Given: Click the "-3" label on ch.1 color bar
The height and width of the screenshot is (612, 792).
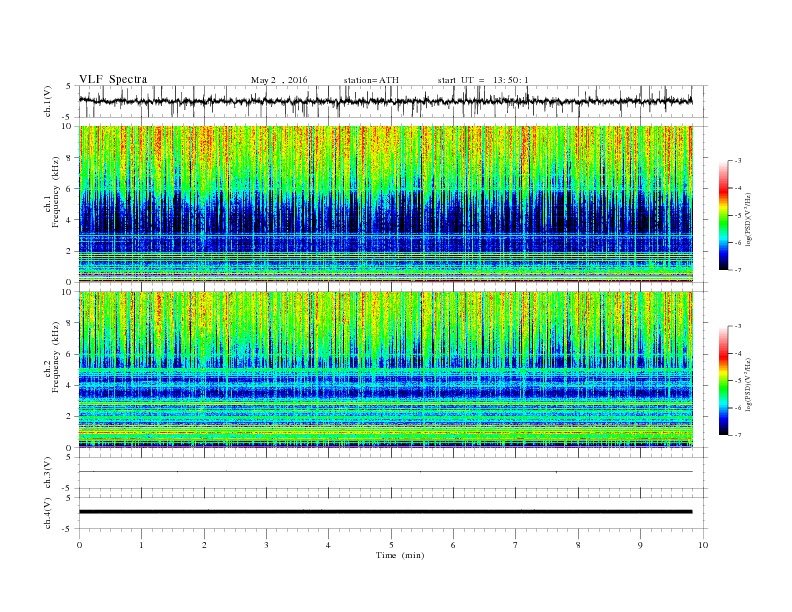Looking at the screenshot, I should coord(738,161).
